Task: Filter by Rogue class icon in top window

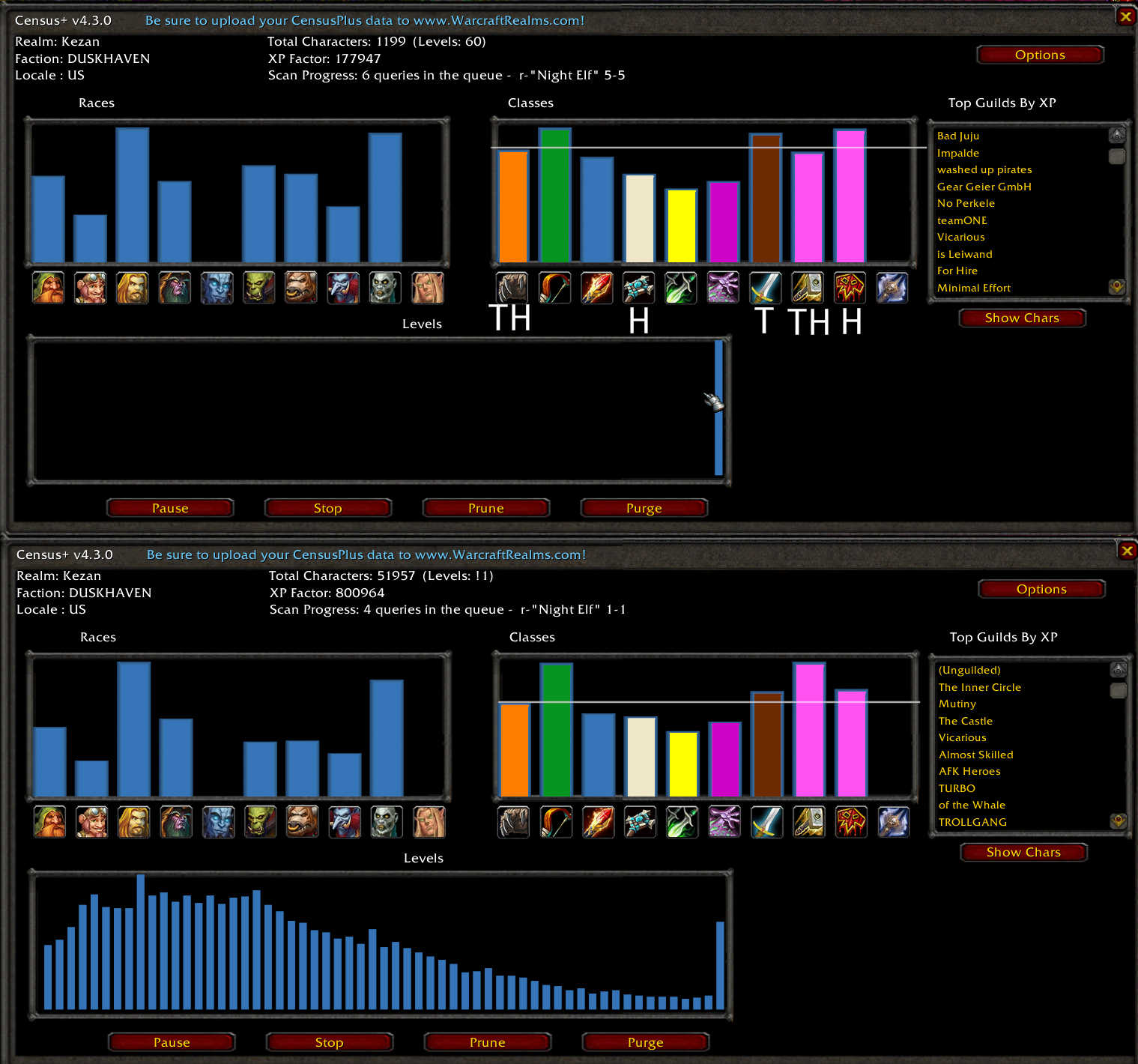Action: pos(681,288)
